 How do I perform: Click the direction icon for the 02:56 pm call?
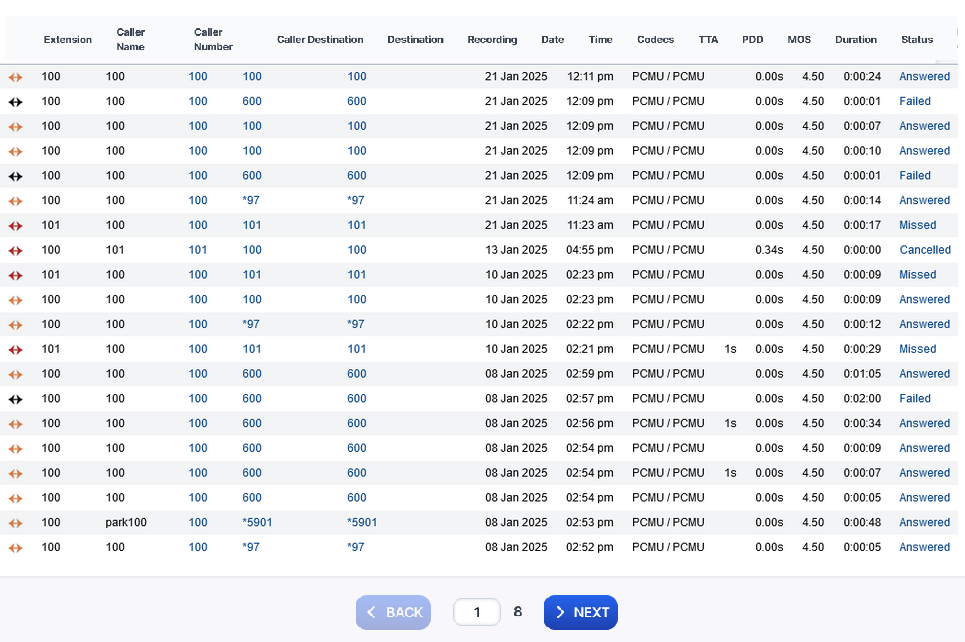coord(15,424)
